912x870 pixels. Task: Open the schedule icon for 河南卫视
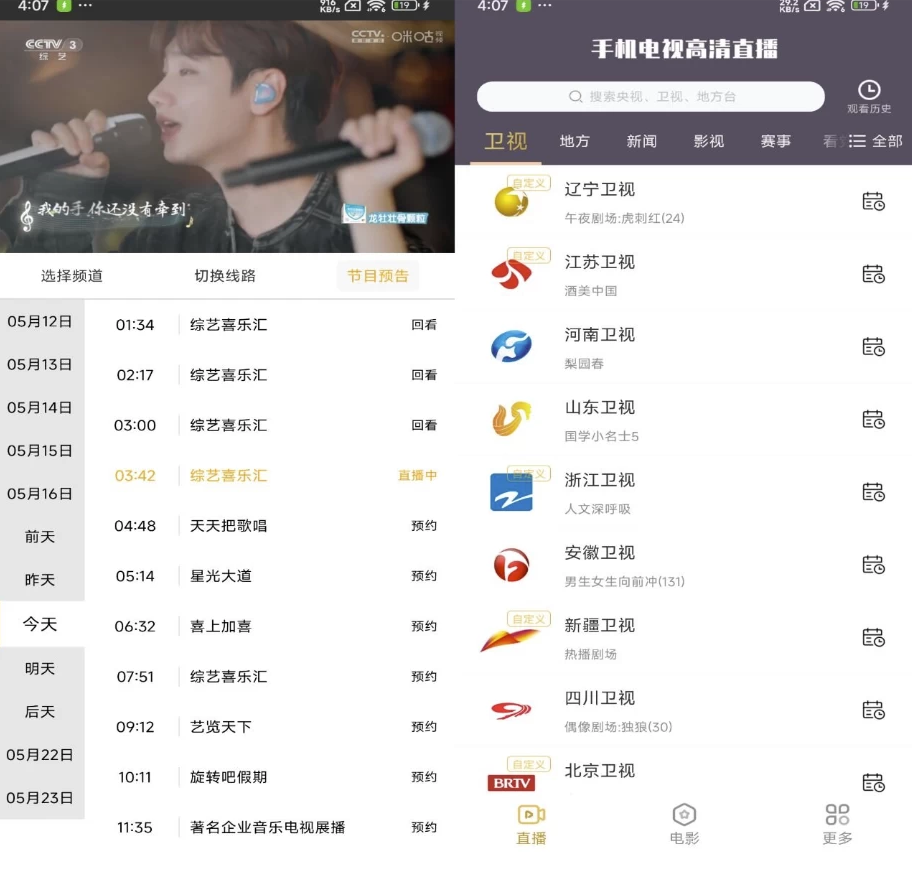coord(873,346)
